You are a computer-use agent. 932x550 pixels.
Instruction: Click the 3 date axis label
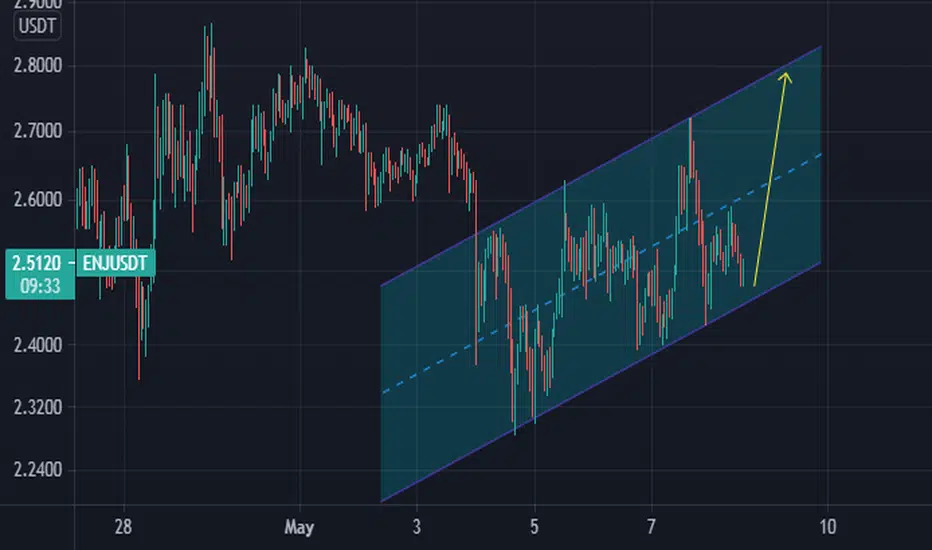click(x=417, y=527)
